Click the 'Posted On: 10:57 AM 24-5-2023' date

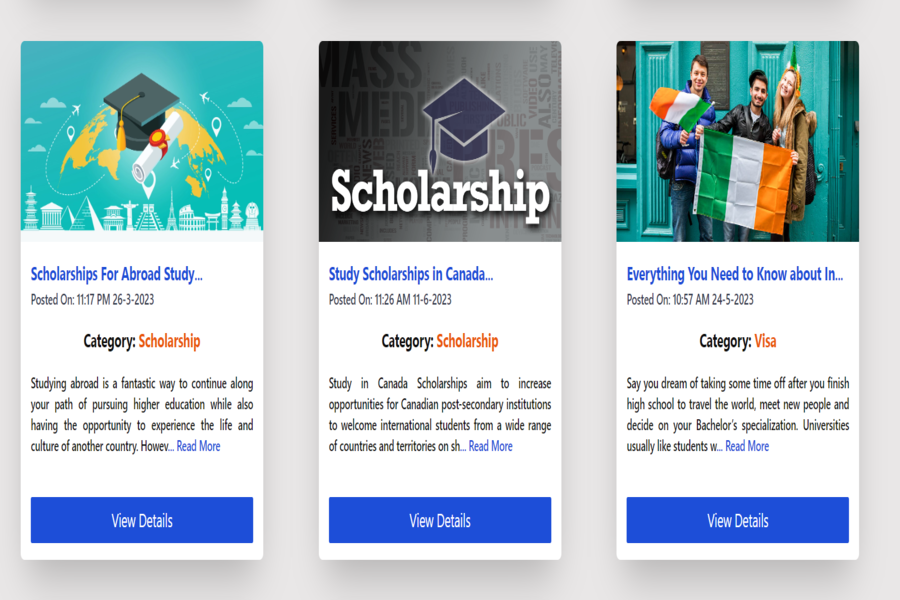tap(690, 299)
